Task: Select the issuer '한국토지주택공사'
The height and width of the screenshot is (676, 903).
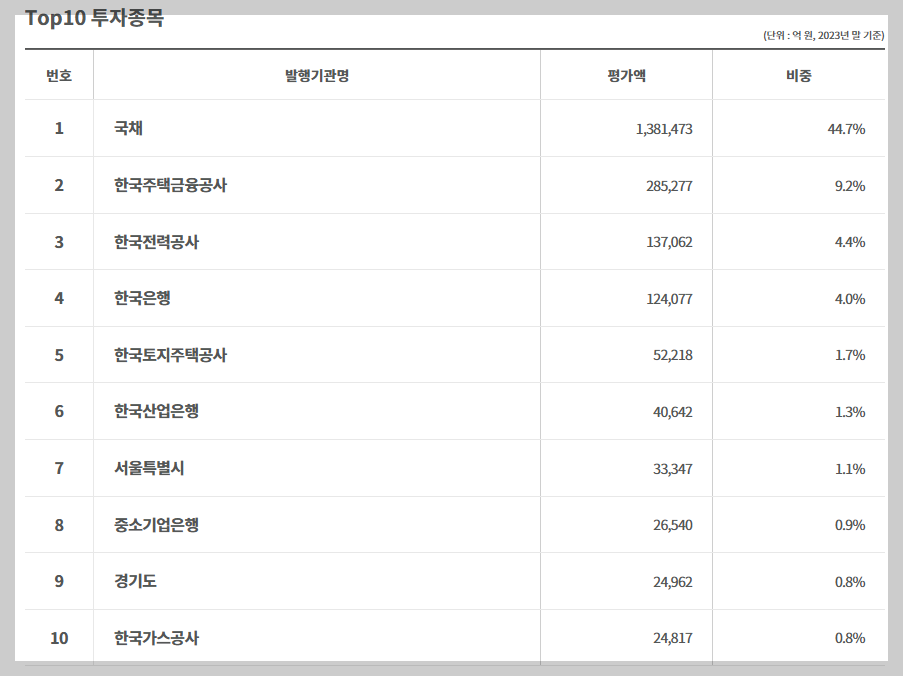Action: coord(170,355)
